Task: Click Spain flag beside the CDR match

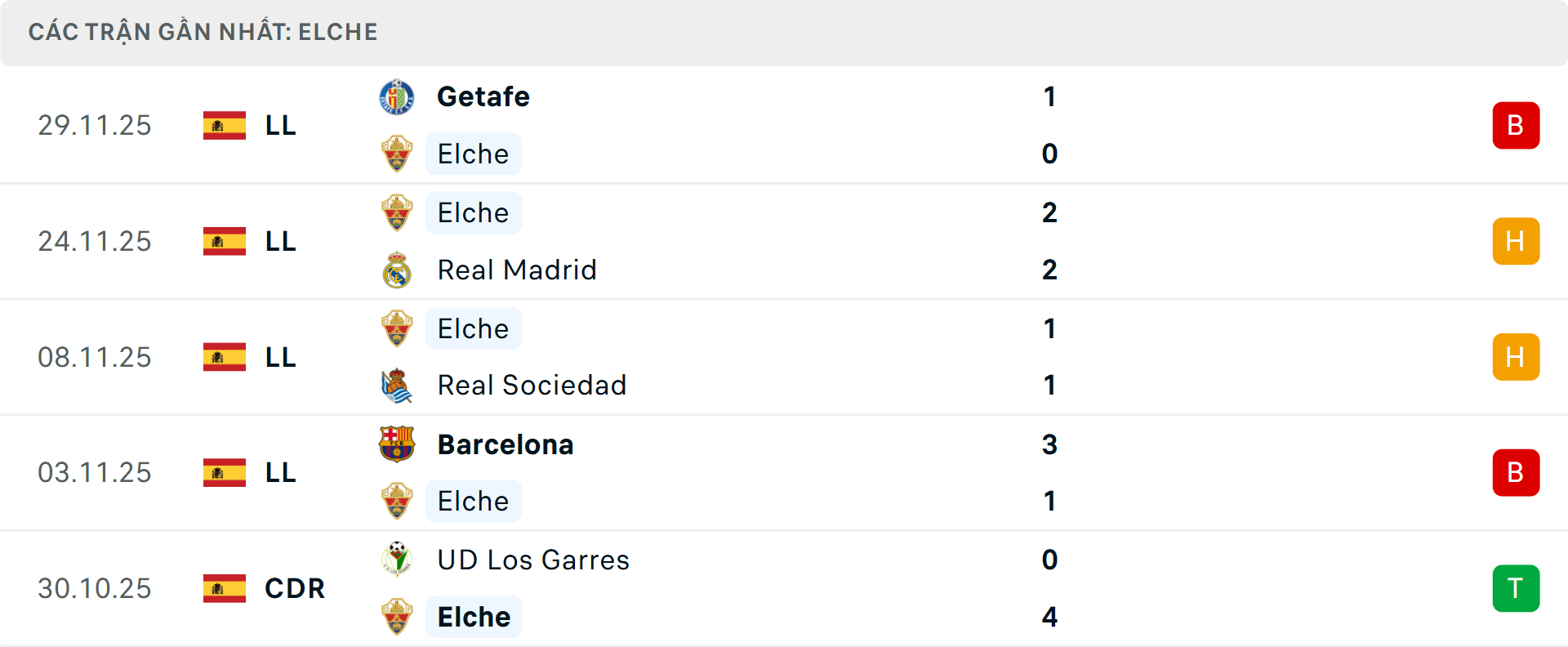Action: coord(225,588)
